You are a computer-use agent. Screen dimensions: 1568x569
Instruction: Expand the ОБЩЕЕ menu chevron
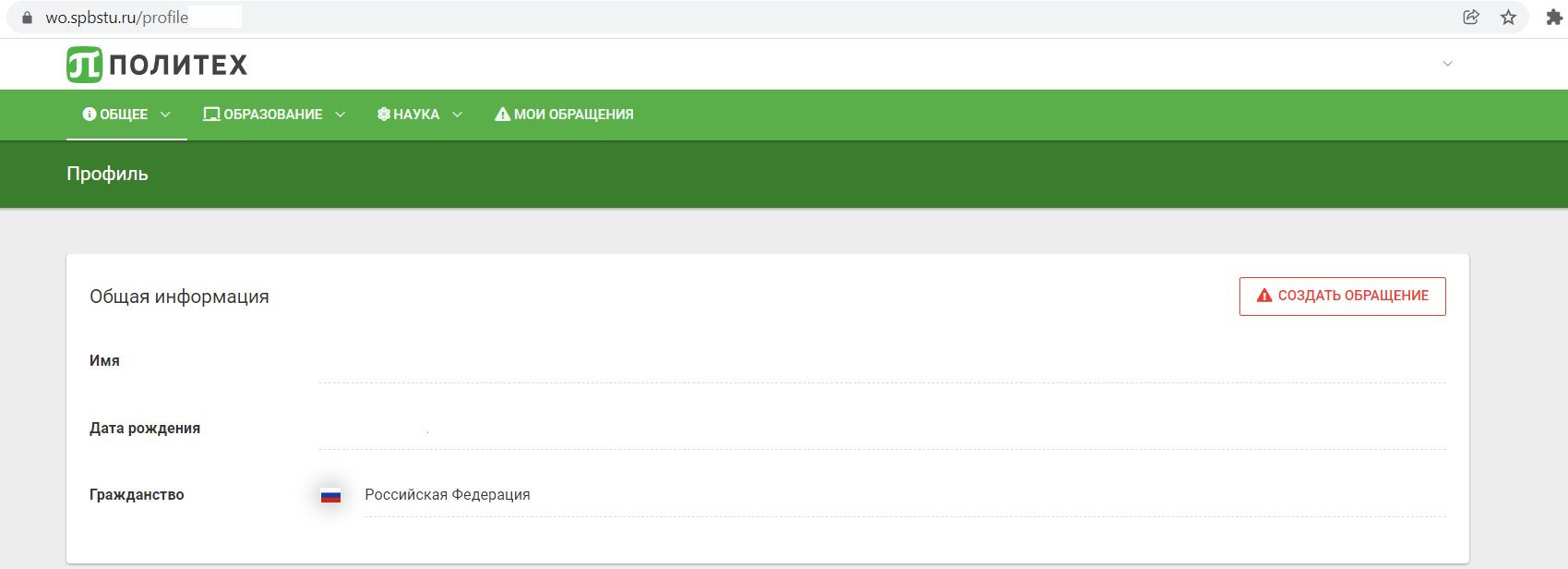[166, 115]
